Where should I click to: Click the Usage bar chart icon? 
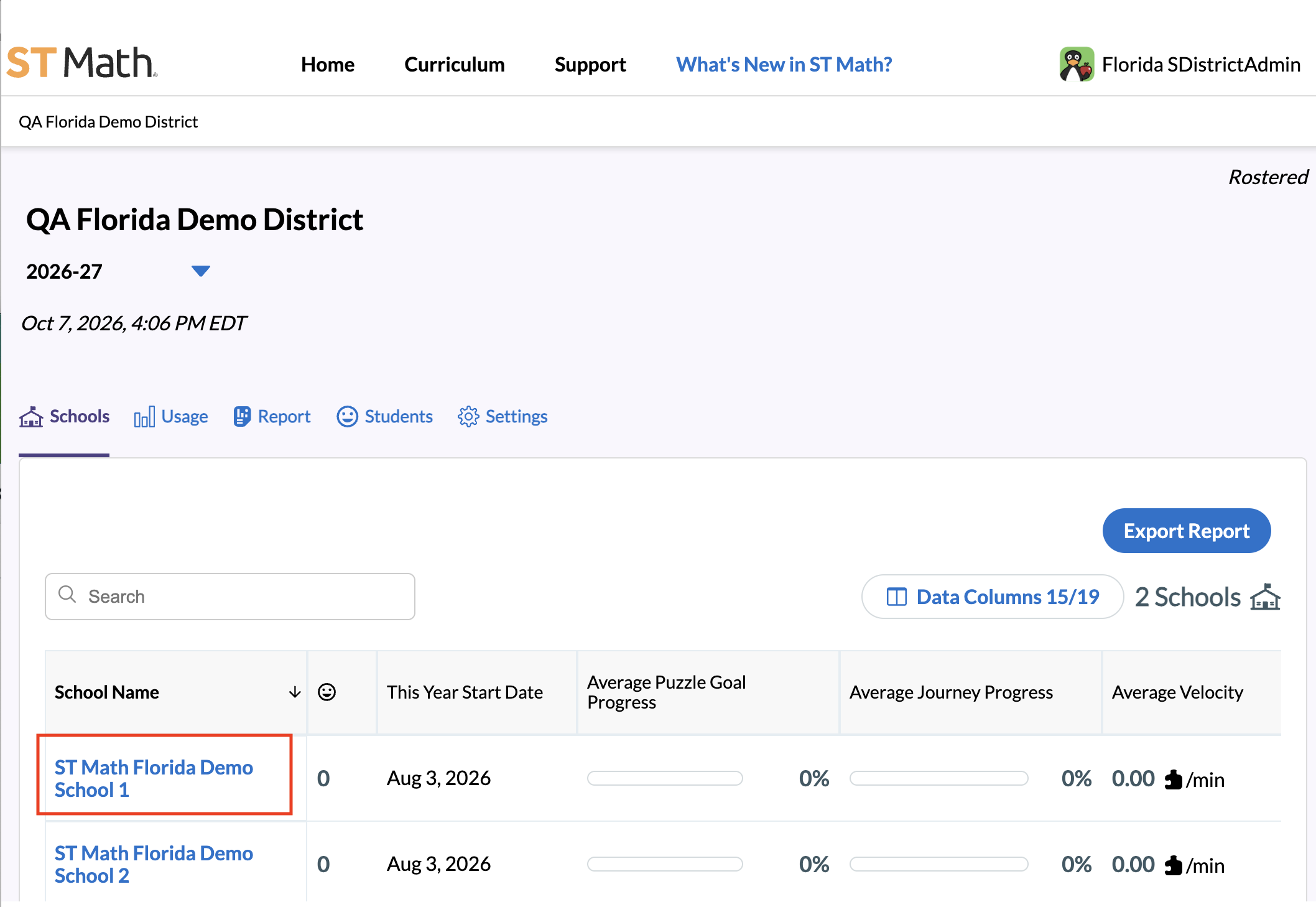click(x=144, y=417)
